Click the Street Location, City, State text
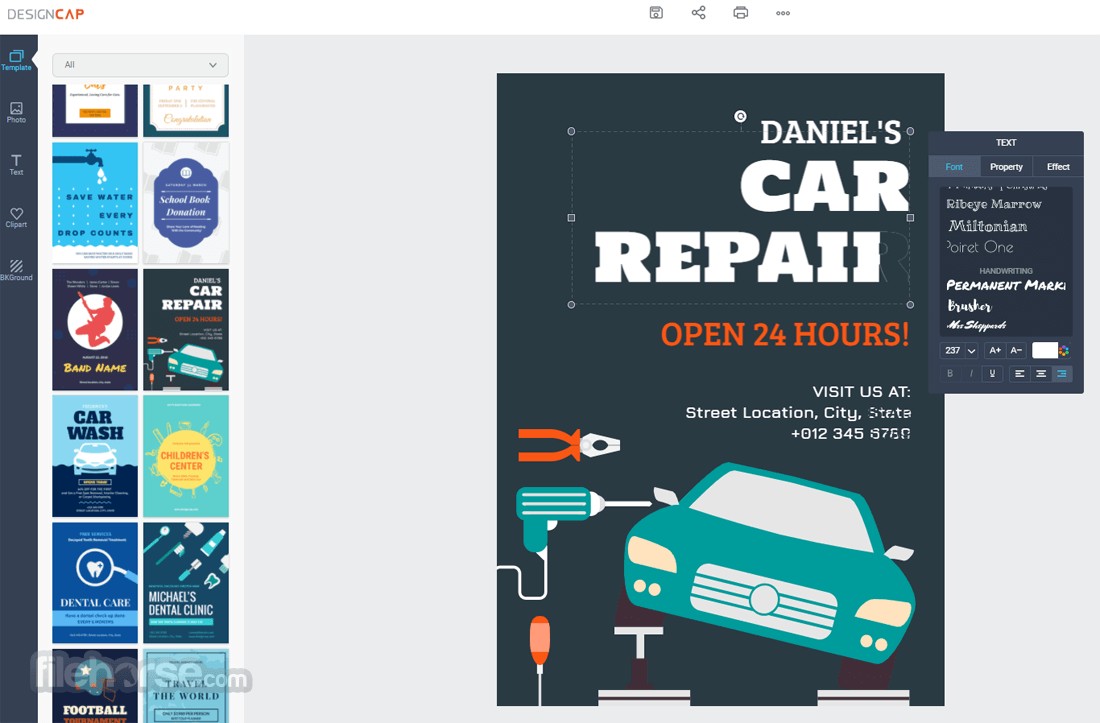The image size is (1100, 723). 798,412
